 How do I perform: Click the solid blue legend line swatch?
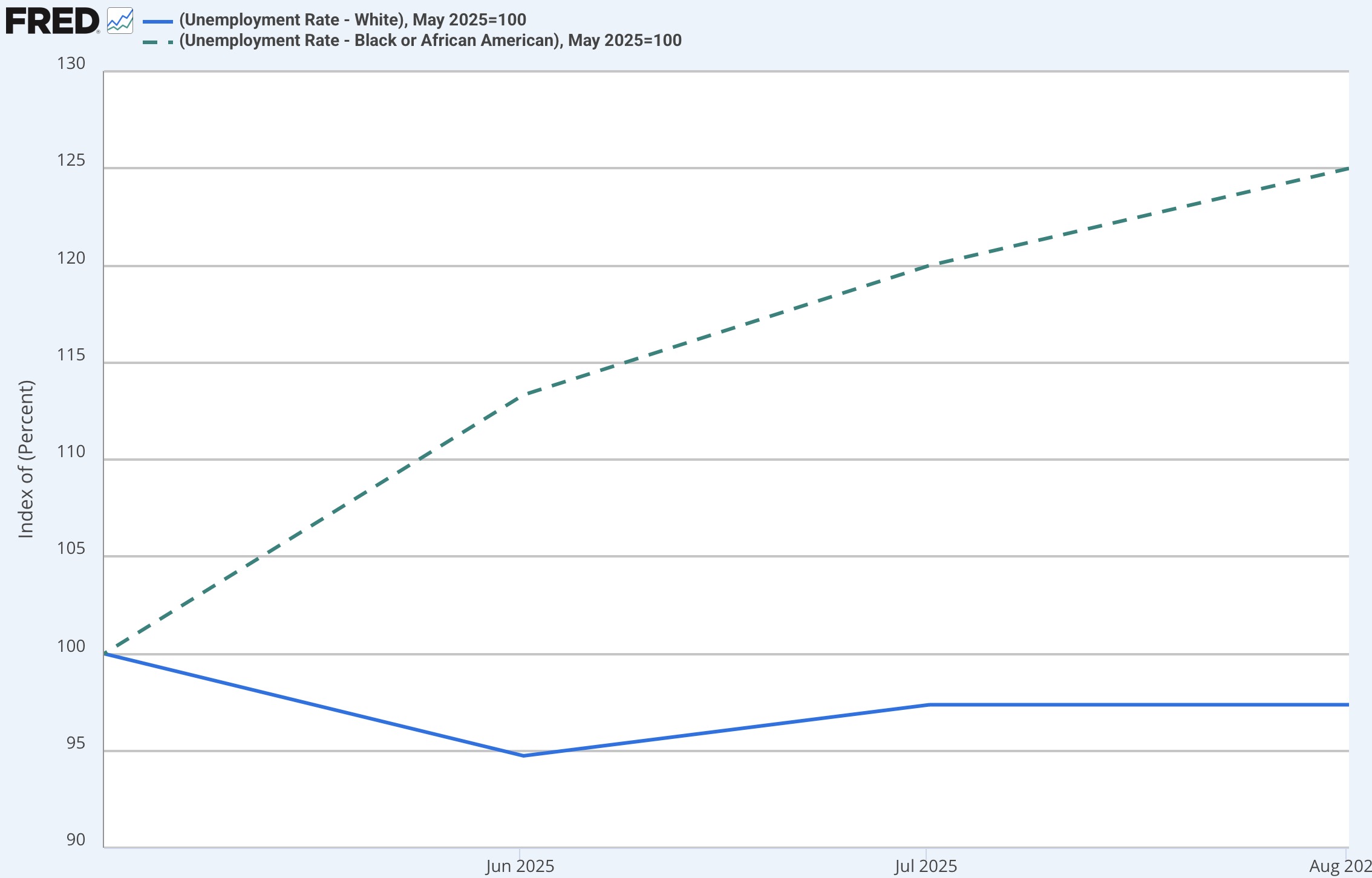158,21
